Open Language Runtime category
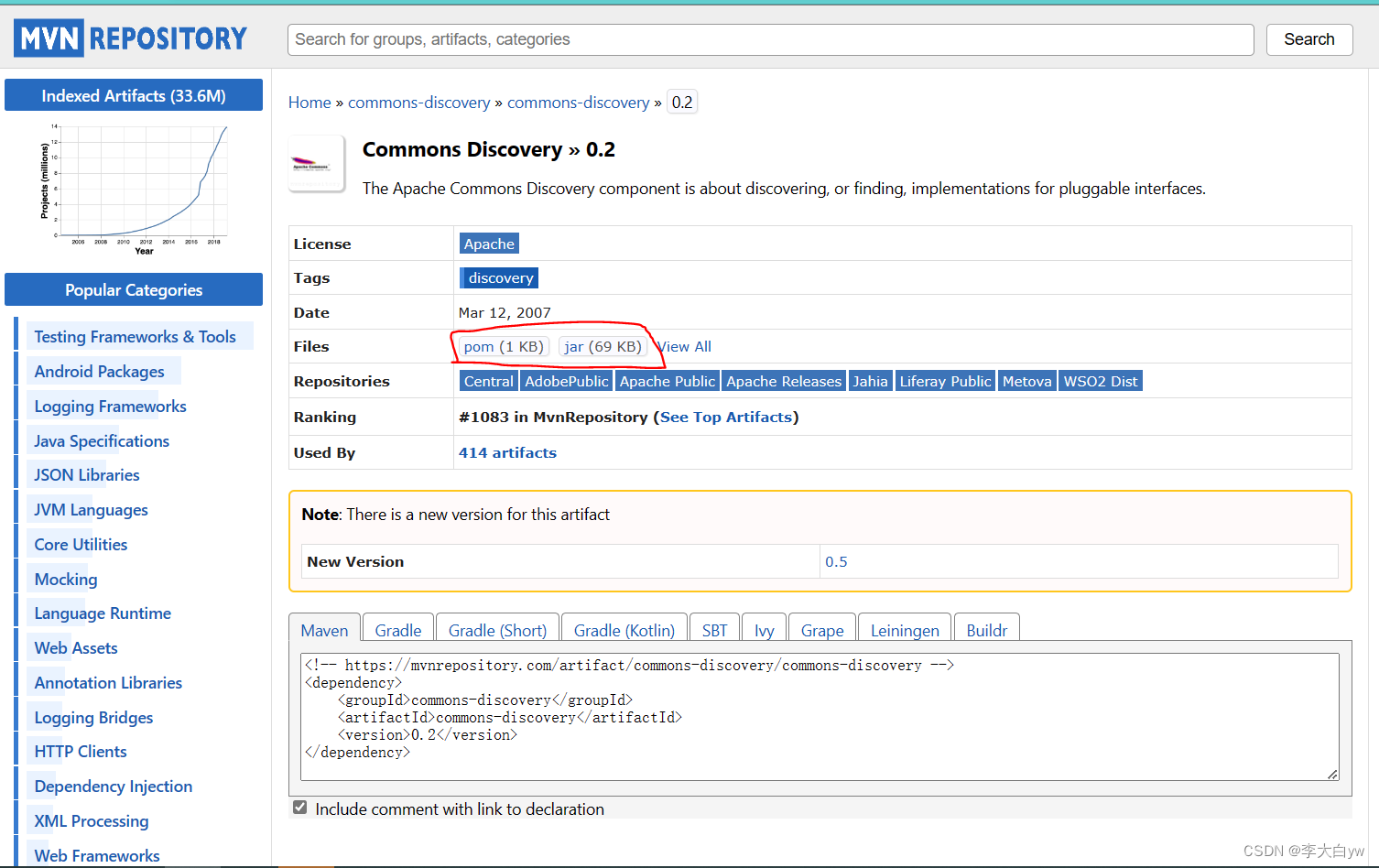Screen dimensions: 1379x868 click(103, 613)
